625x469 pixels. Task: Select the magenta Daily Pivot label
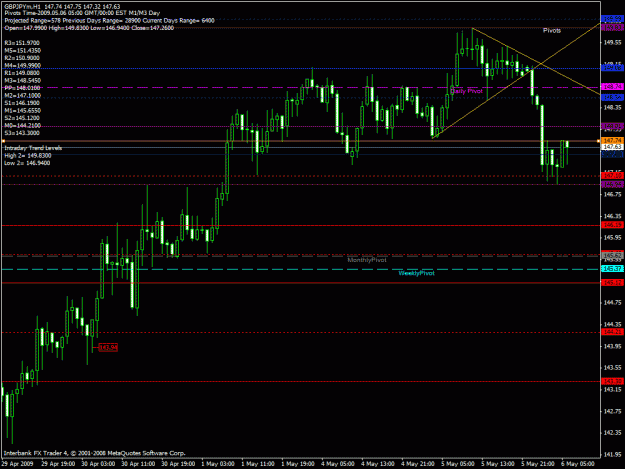(466, 91)
